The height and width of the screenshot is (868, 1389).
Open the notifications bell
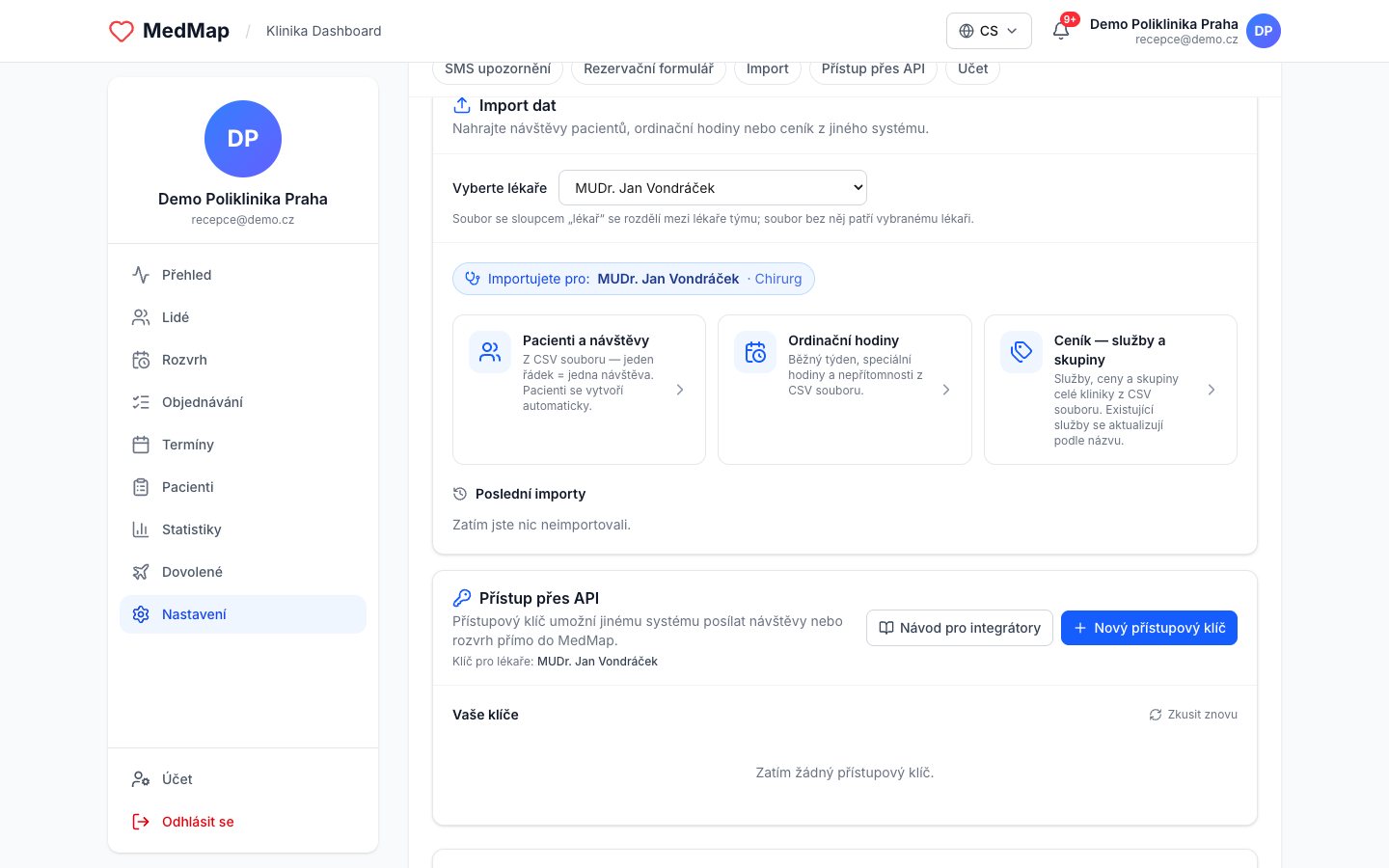coord(1061,31)
